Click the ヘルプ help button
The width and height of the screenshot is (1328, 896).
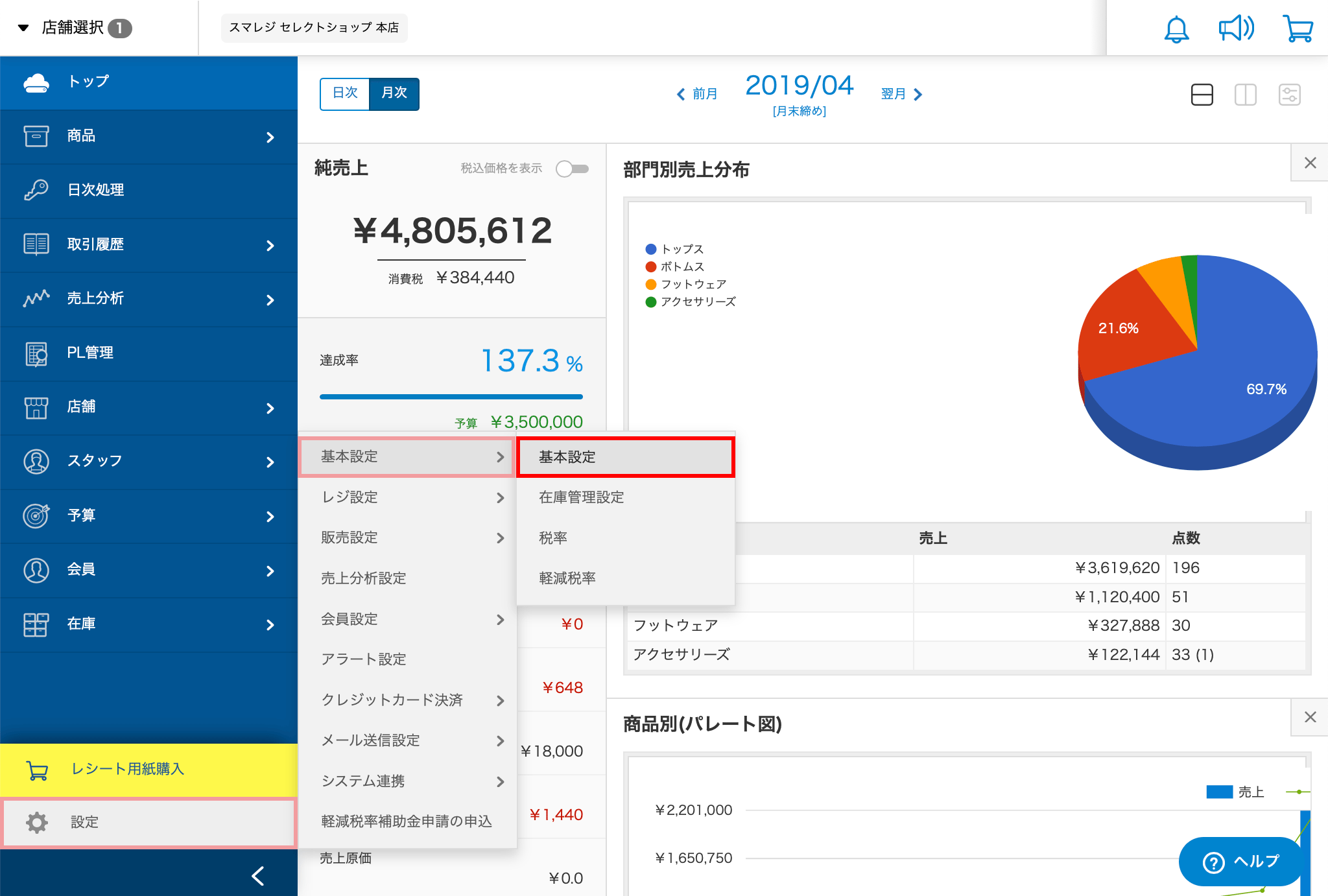point(1240,862)
